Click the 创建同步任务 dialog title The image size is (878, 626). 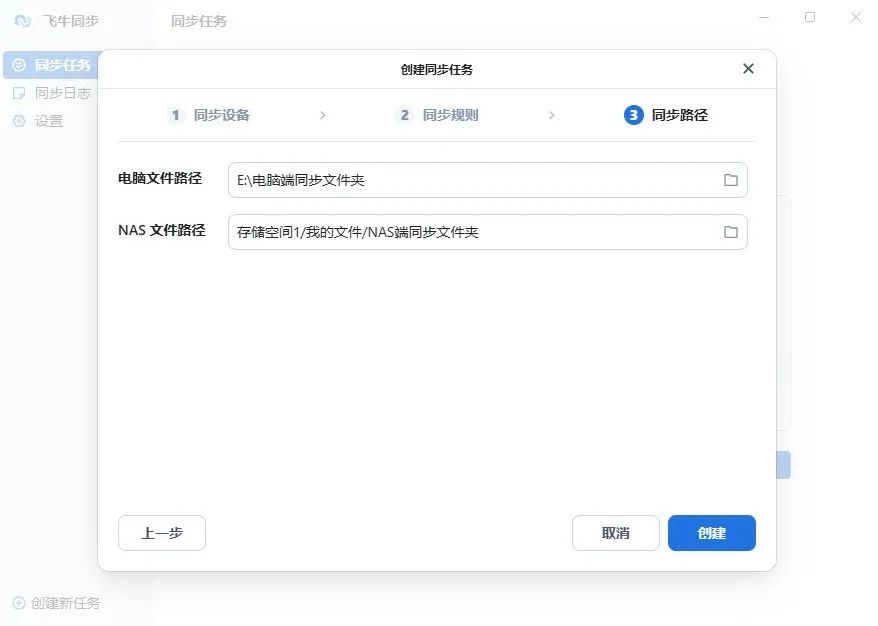coord(437,69)
